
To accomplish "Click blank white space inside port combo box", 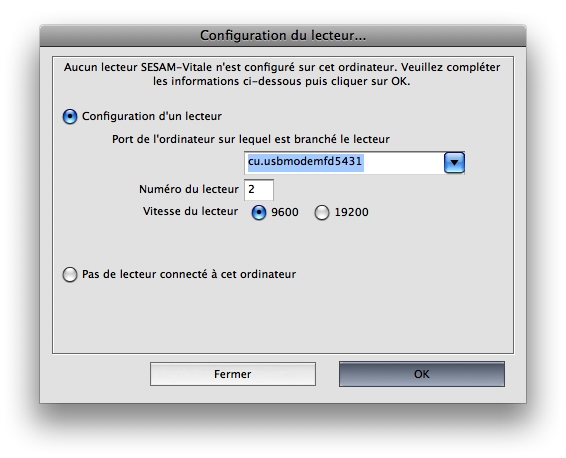I will [x=403, y=163].
